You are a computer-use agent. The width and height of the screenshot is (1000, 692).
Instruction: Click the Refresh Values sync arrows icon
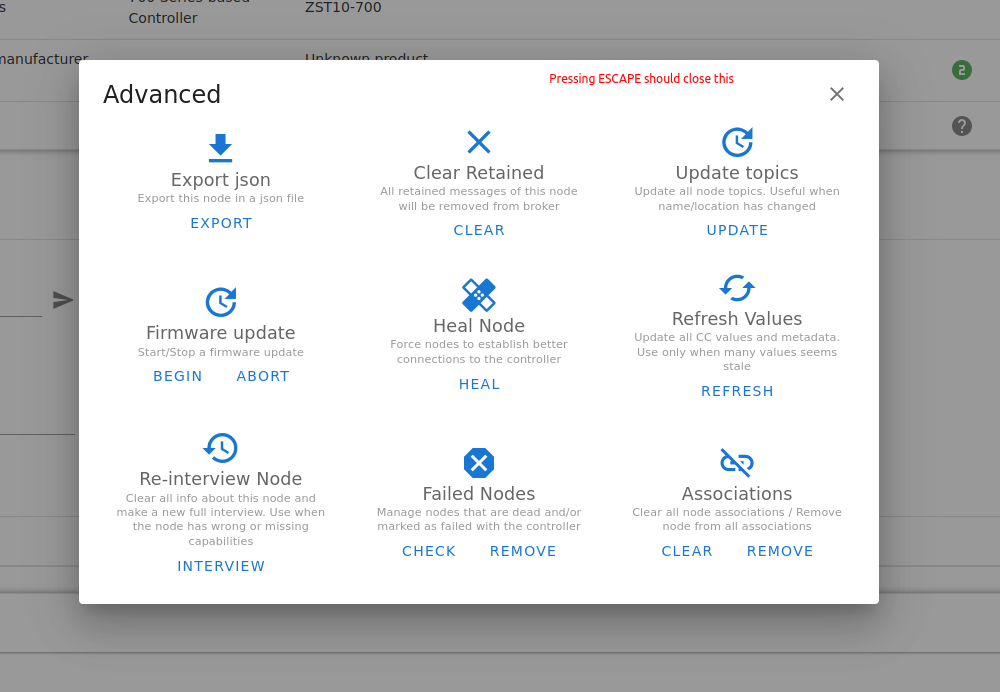click(x=737, y=288)
